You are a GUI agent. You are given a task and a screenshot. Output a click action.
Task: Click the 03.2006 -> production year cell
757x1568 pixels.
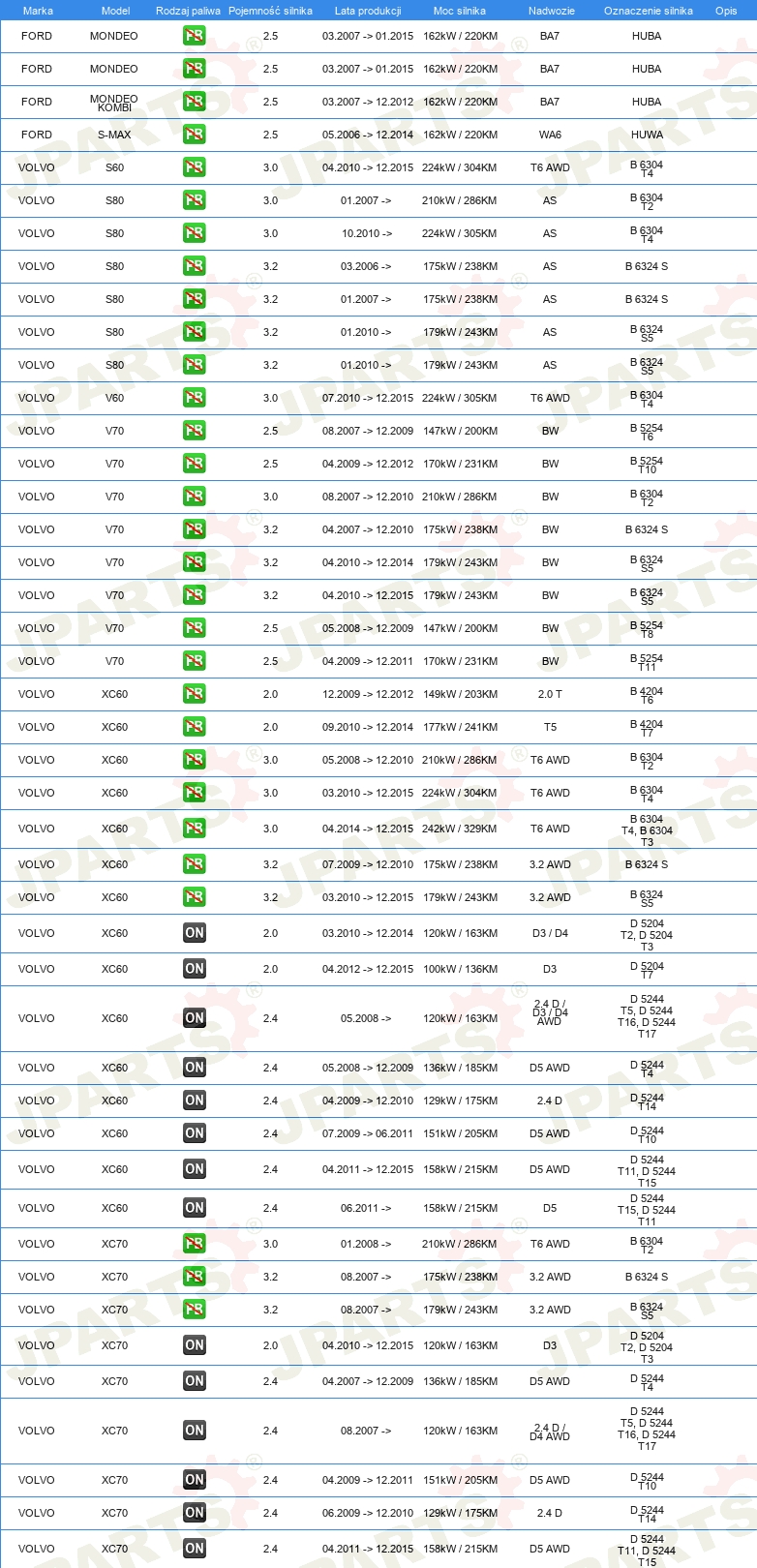pos(366,266)
